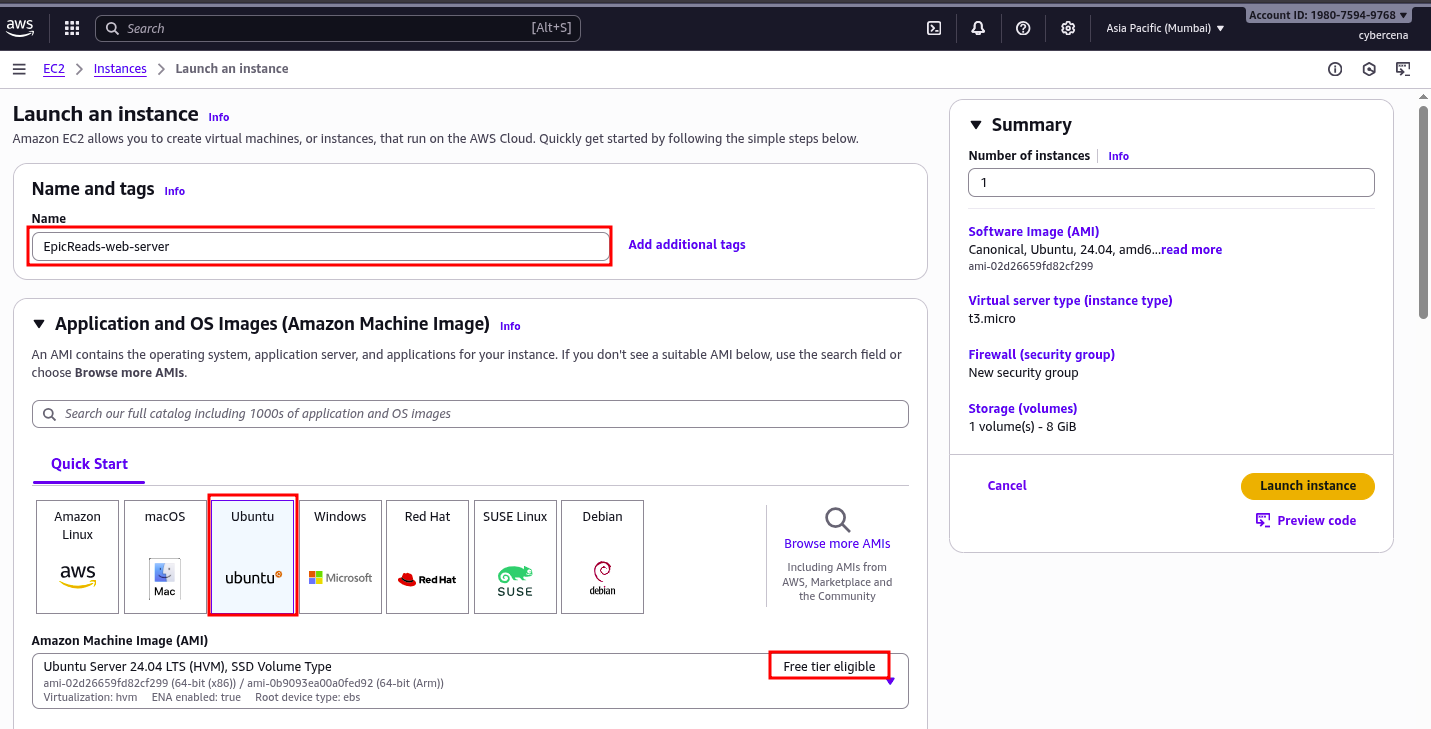Open Info link next to Name and tags
Screen dimensions: 1431x729
click(x=175, y=191)
